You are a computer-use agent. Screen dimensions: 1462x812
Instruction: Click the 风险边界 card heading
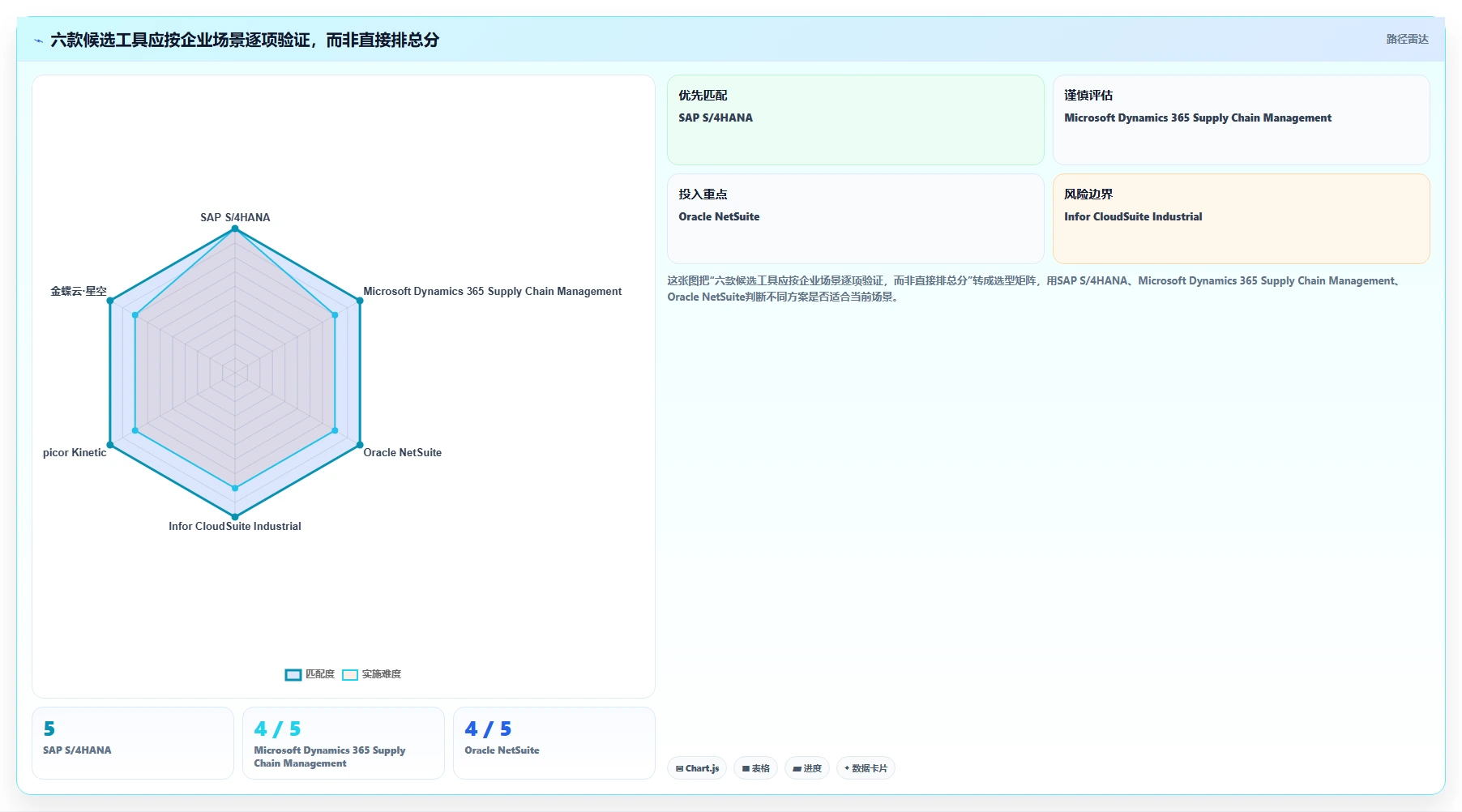(1088, 194)
